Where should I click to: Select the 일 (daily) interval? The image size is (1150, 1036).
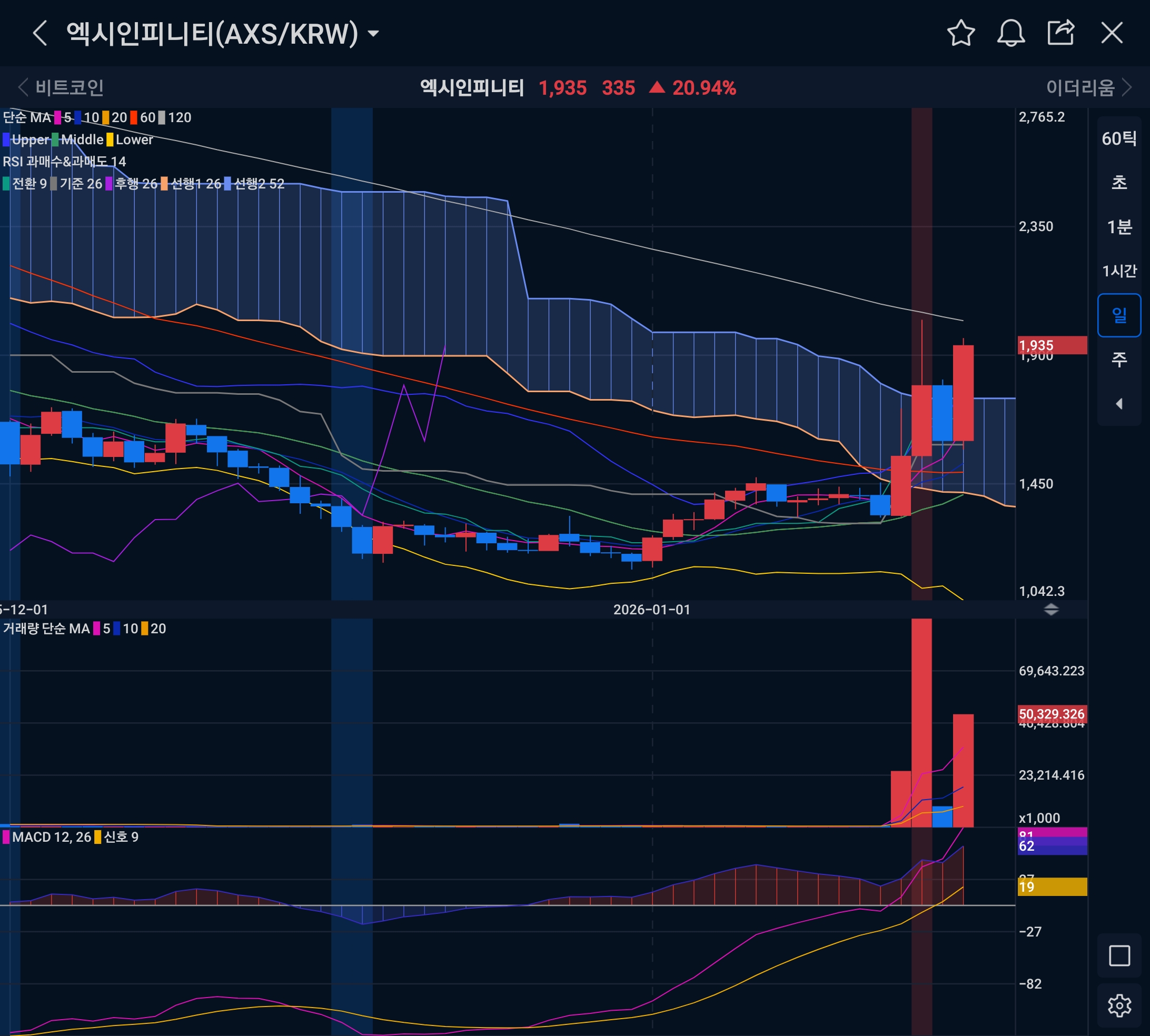1119,315
